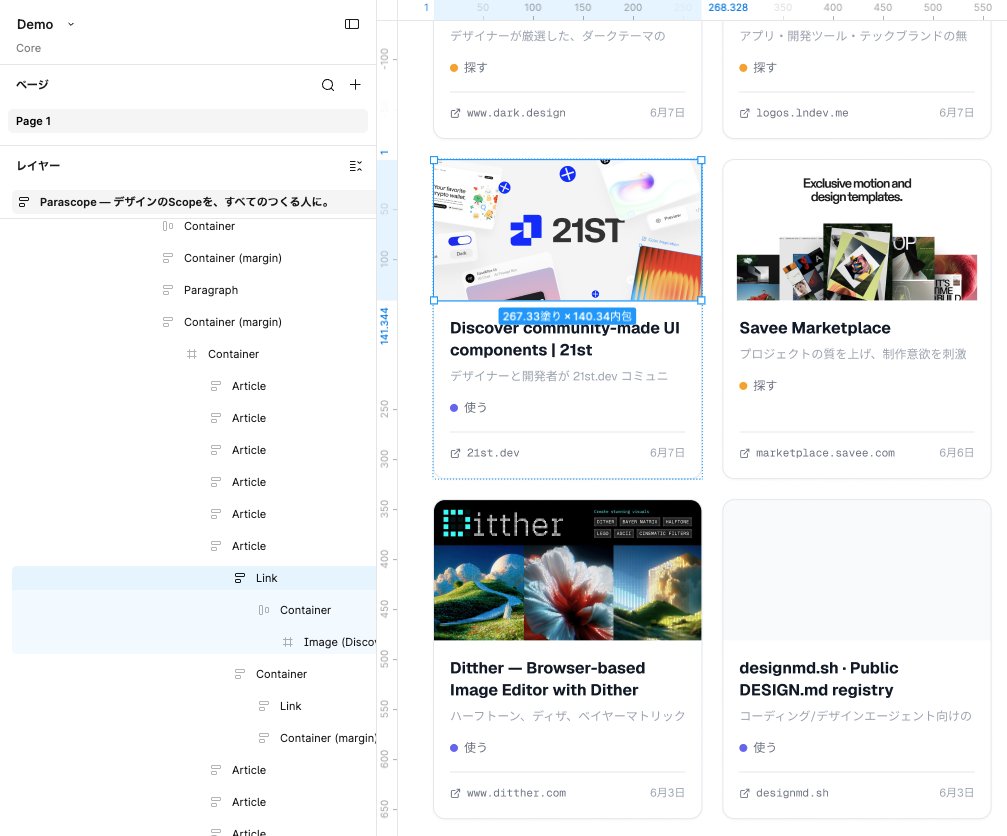This screenshot has height=836, width=1007.
Task: Click the デザイナーと開発者が 21st.dev description text
Action: pos(559,376)
